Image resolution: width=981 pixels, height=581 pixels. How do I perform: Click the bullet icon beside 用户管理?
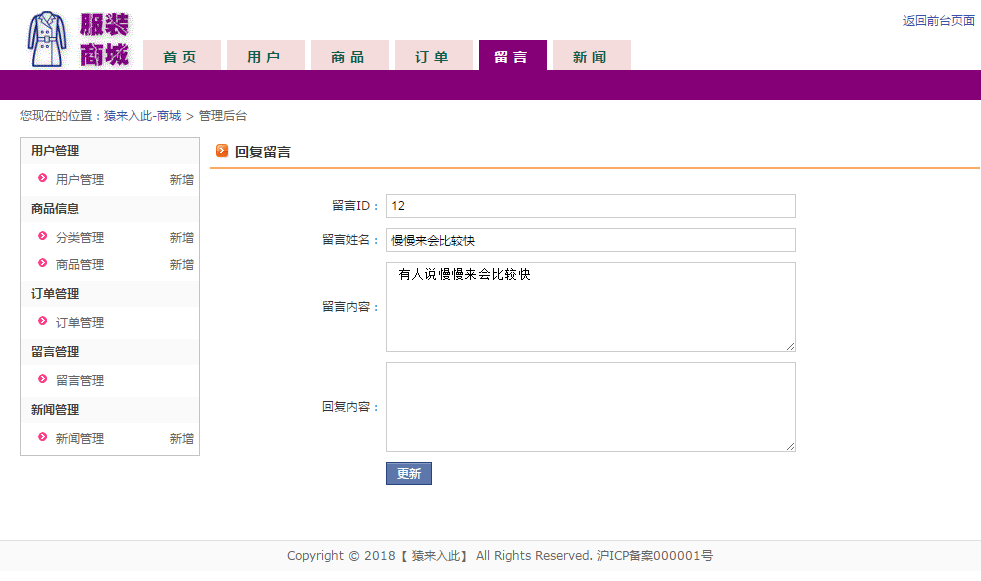click(43, 178)
